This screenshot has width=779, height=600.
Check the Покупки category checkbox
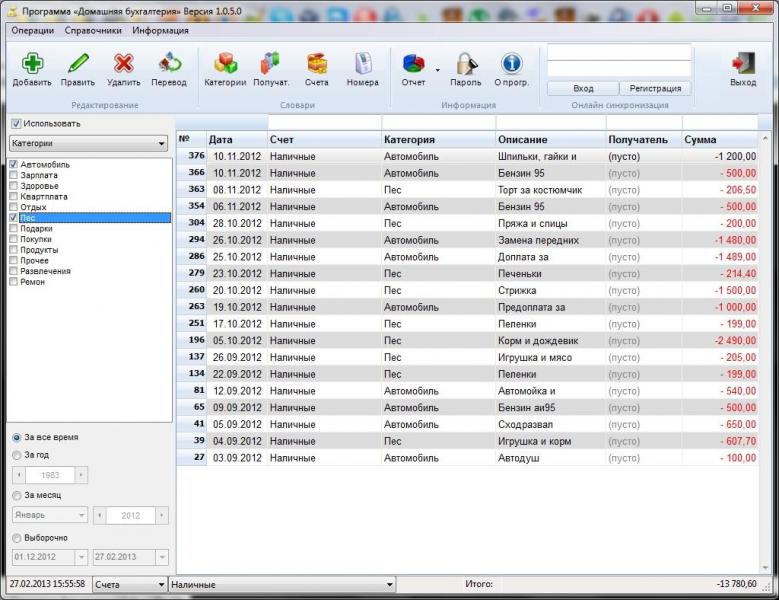pos(13,239)
